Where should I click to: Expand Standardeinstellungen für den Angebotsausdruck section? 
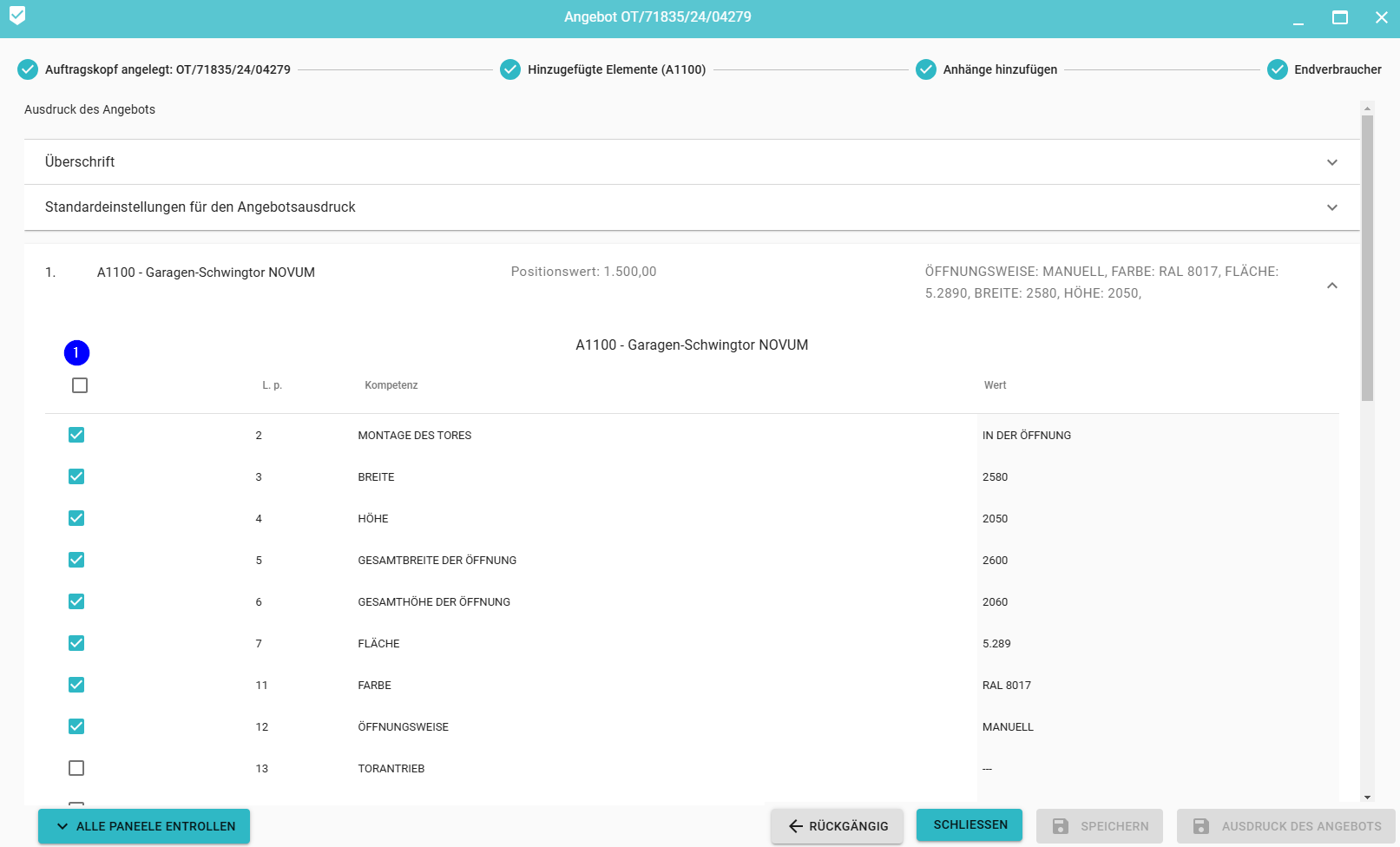[1331, 207]
